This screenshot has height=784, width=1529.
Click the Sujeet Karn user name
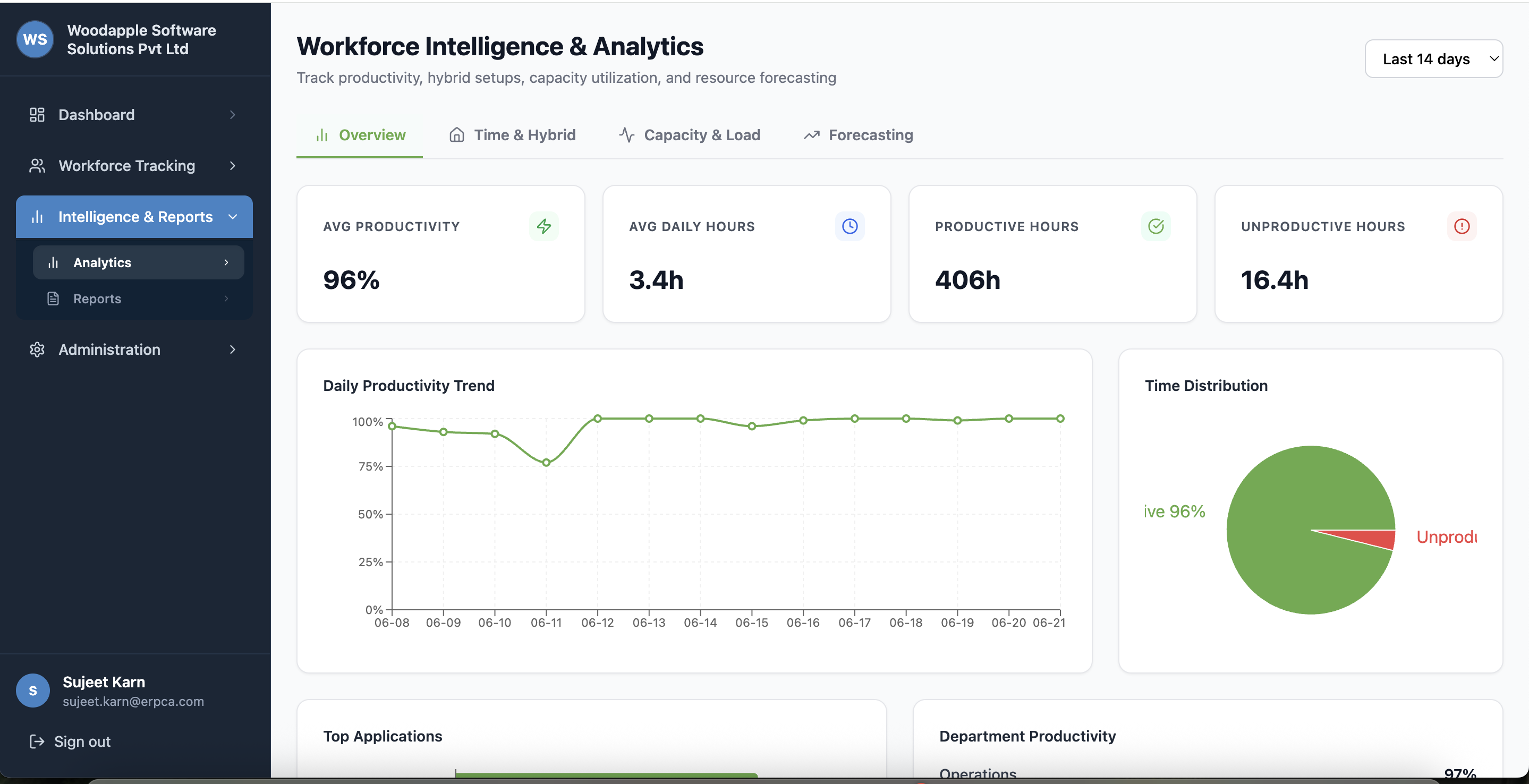click(104, 682)
